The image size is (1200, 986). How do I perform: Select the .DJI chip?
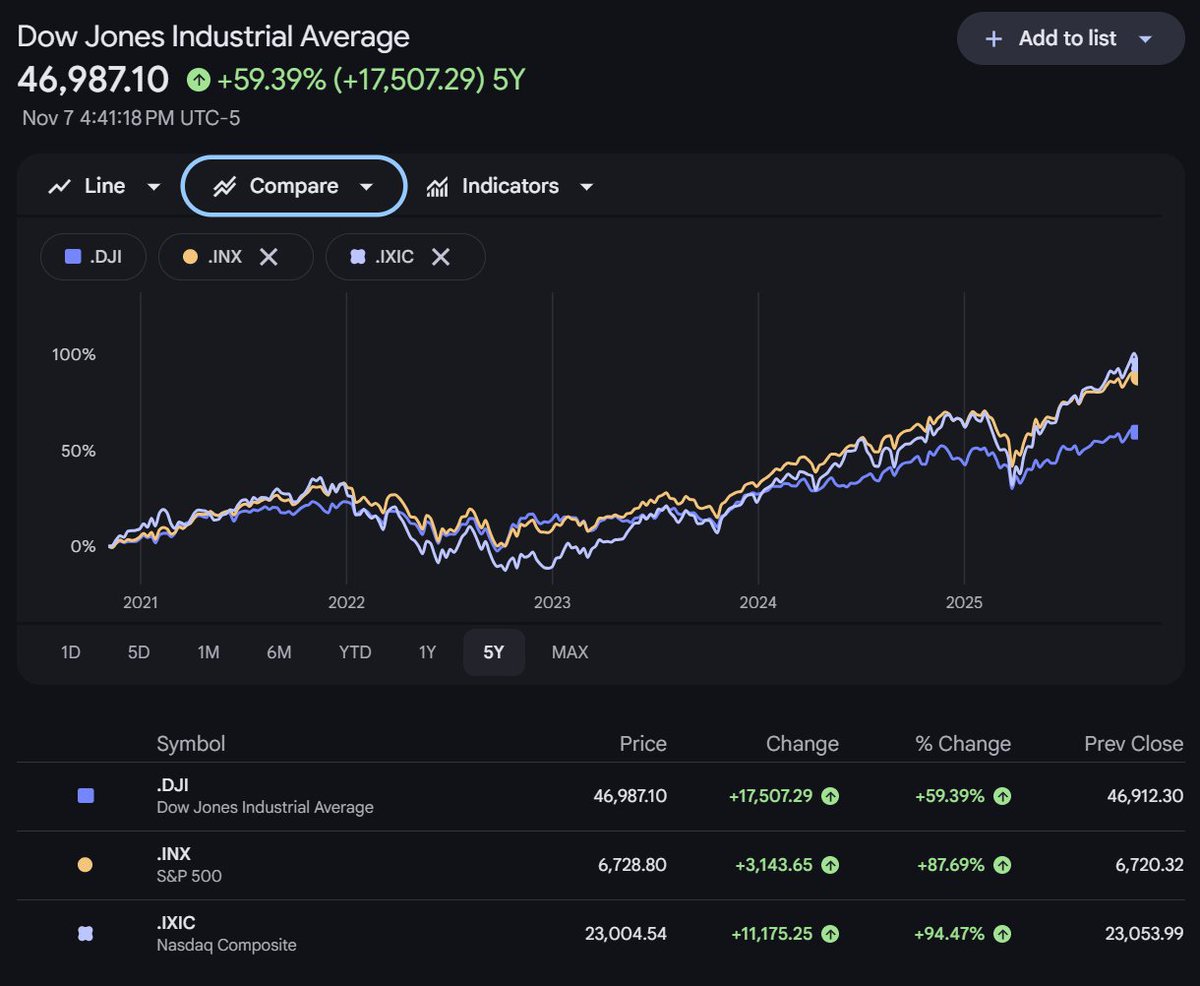pos(93,257)
